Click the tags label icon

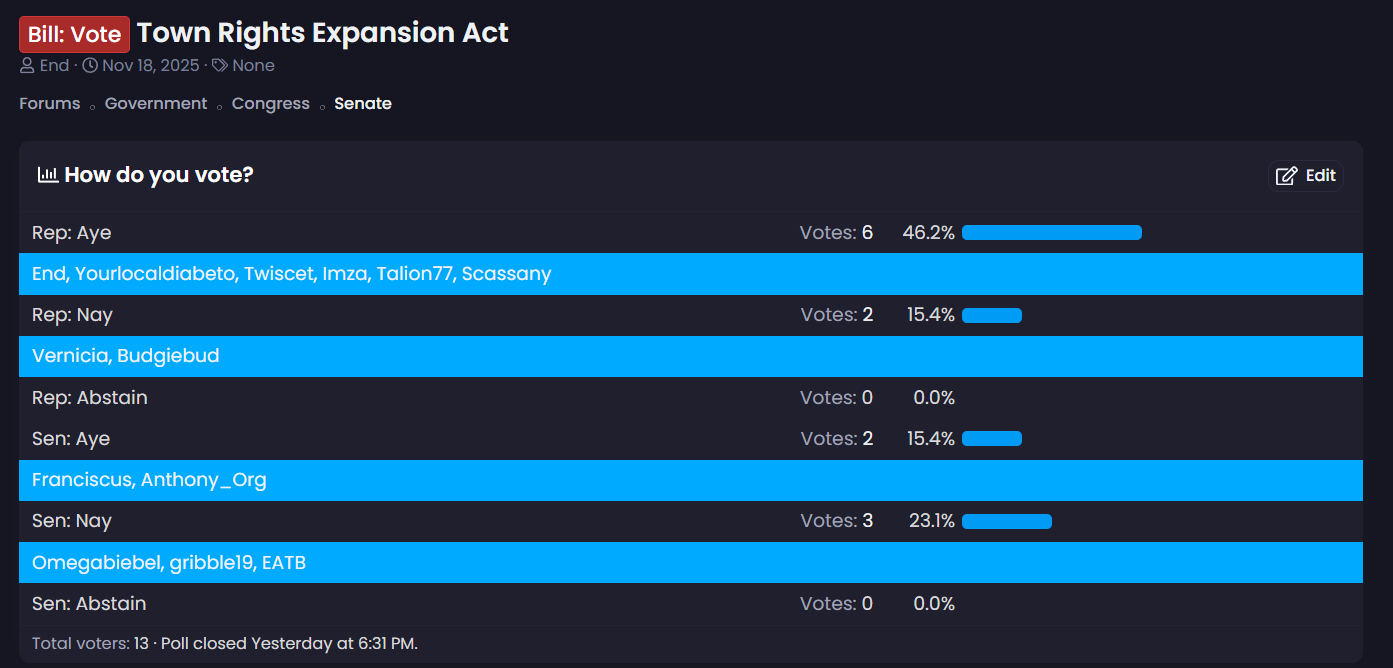coord(220,66)
